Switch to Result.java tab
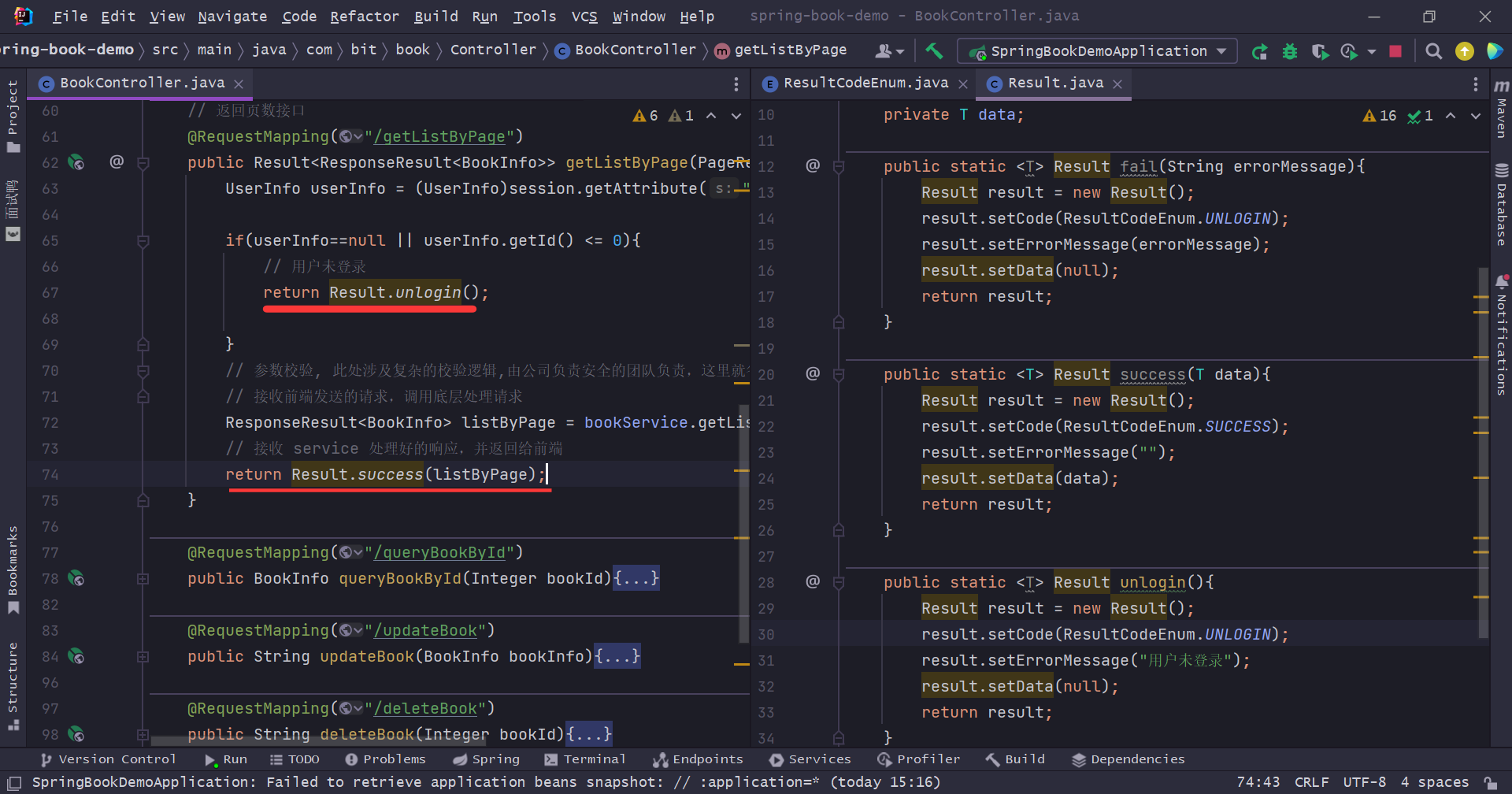Screen dimensions: 1512x794 1055,83
